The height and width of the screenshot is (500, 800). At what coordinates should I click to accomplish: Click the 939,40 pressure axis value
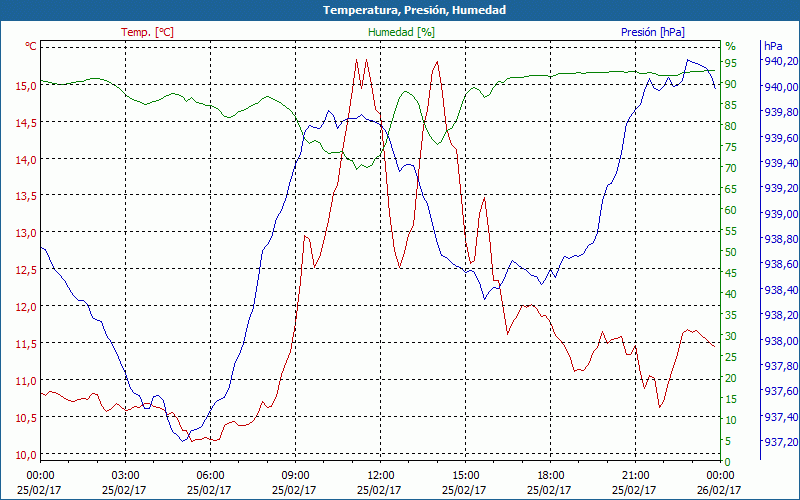[x=779, y=163]
